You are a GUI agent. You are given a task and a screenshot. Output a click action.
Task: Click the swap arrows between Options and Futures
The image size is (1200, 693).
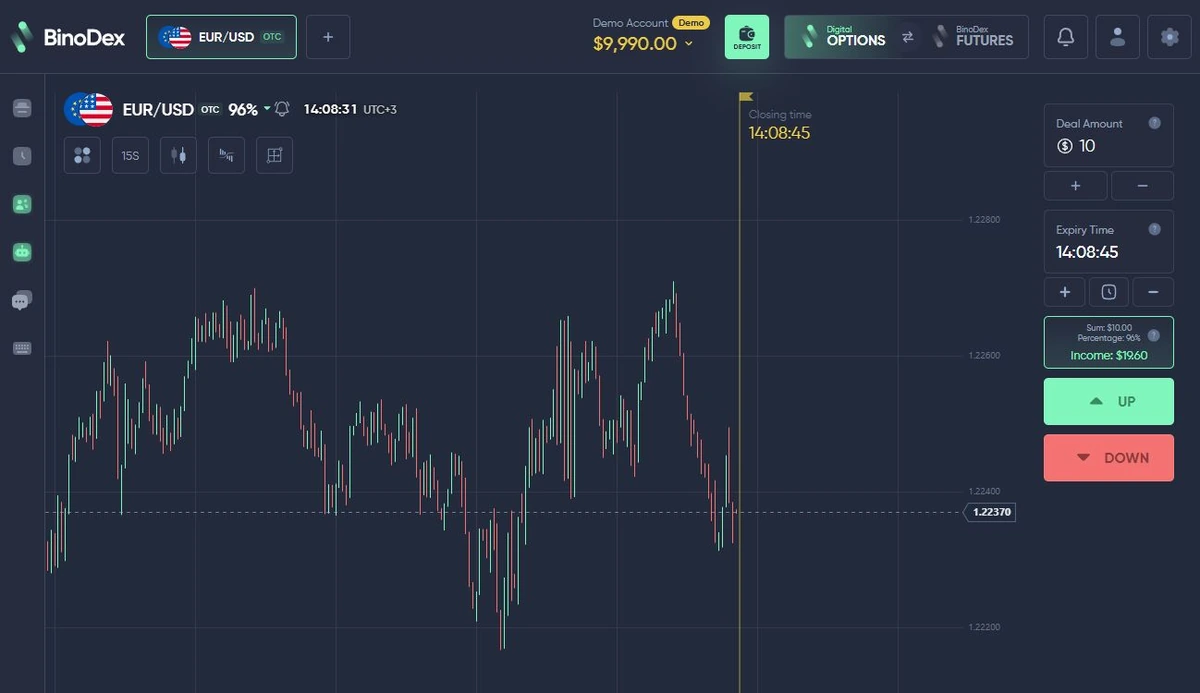908,37
